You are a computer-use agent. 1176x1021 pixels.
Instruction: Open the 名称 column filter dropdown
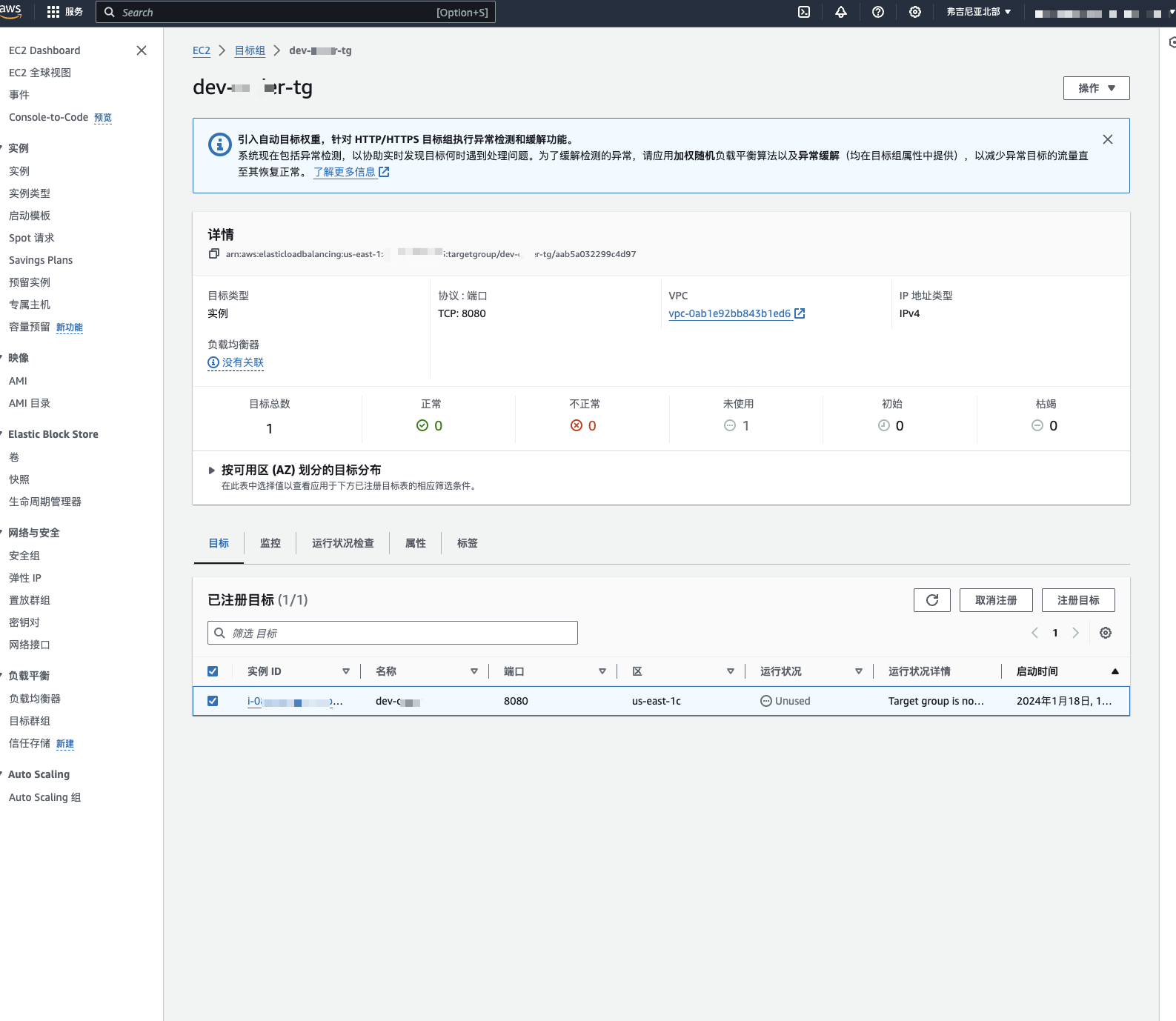tap(474, 671)
